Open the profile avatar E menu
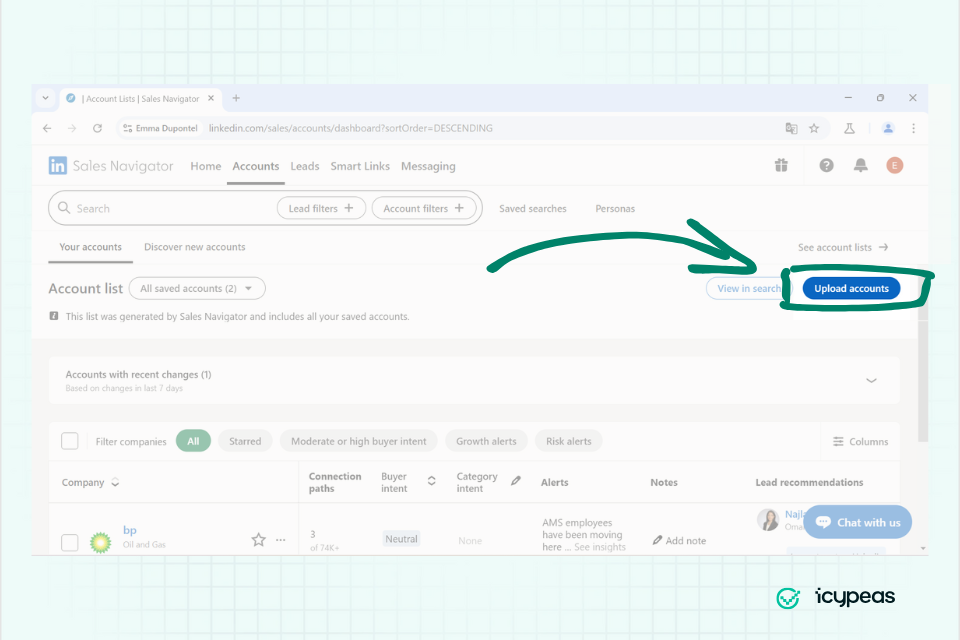The width and height of the screenshot is (960, 640). pyautogui.click(x=894, y=165)
